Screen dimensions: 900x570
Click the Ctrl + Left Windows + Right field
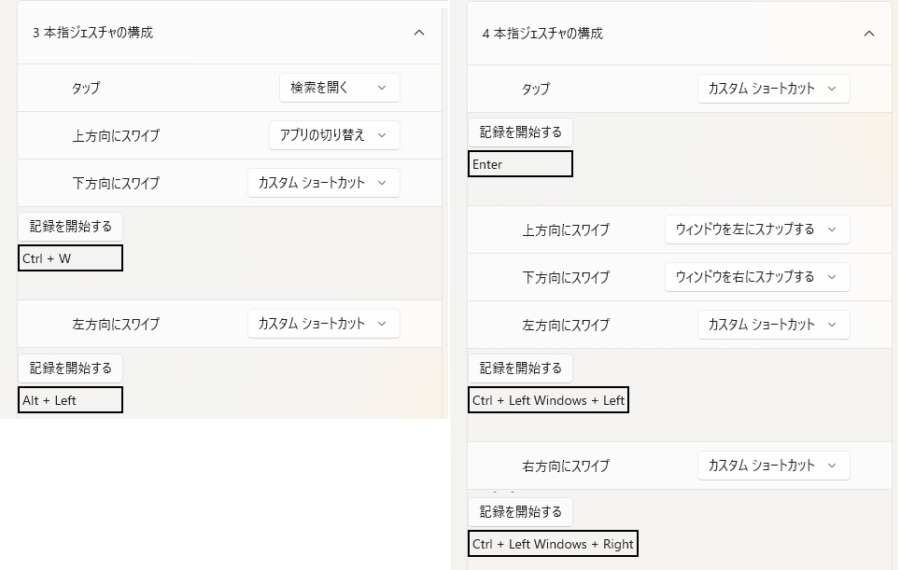point(553,544)
